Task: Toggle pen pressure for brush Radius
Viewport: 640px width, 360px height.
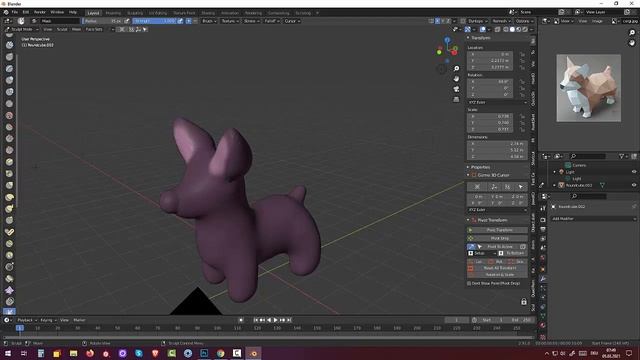Action: click(x=127, y=21)
